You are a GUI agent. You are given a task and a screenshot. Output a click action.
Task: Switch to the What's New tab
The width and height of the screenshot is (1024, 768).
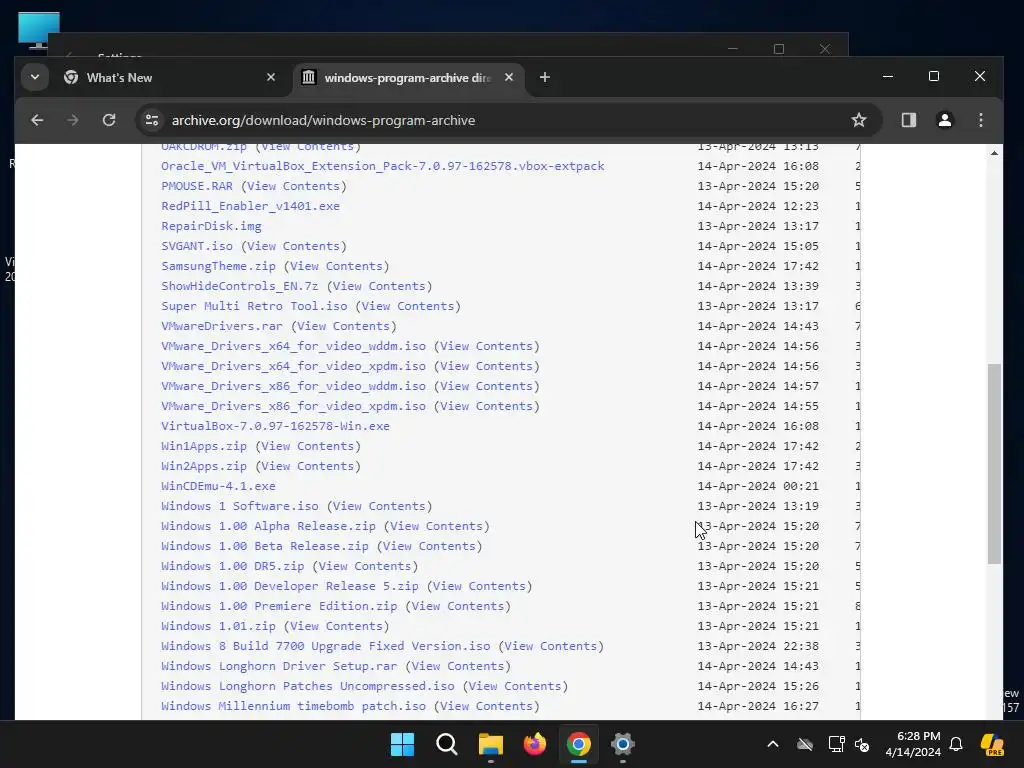[170, 78]
